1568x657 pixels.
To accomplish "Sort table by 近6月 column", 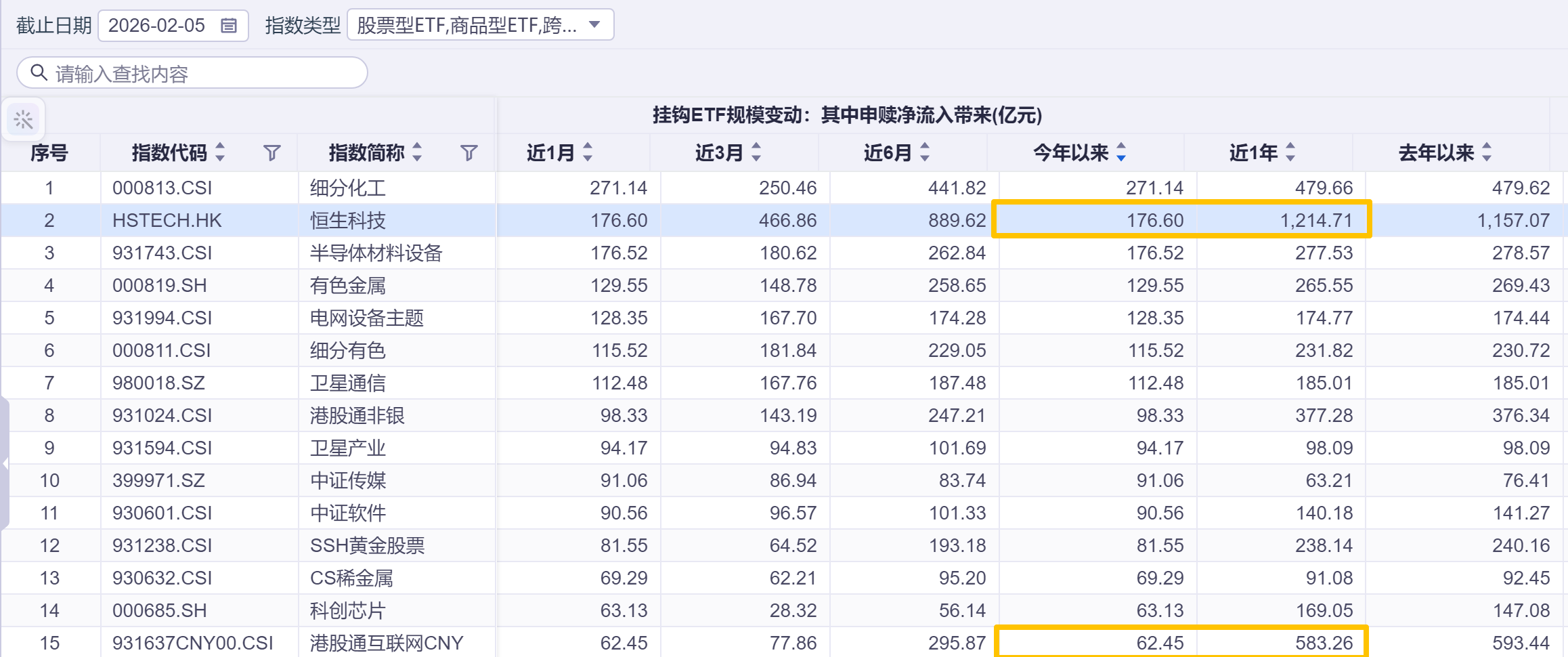I will coord(925,152).
